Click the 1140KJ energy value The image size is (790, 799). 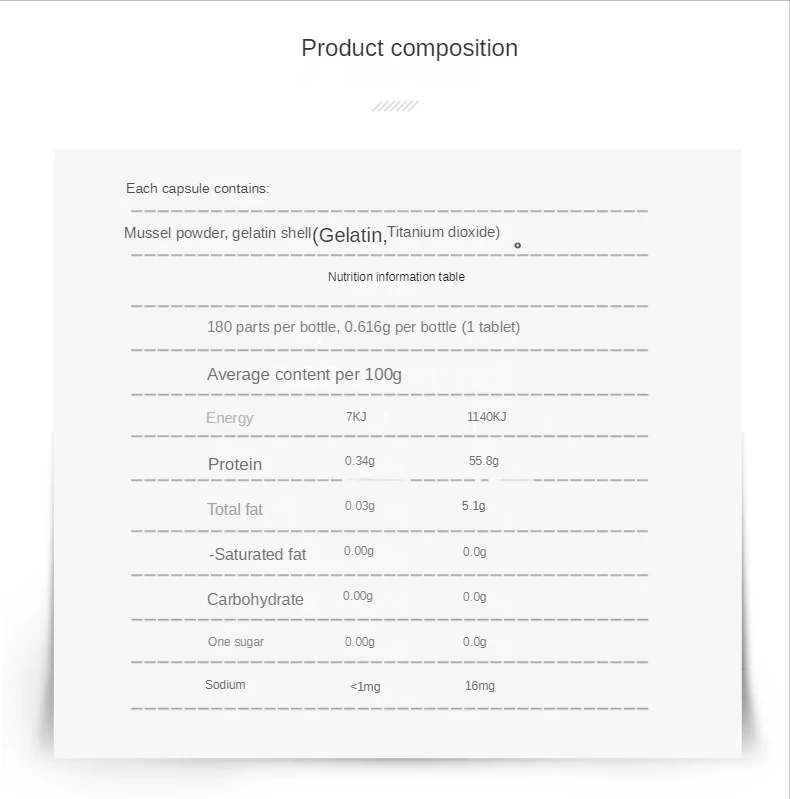[486, 417]
